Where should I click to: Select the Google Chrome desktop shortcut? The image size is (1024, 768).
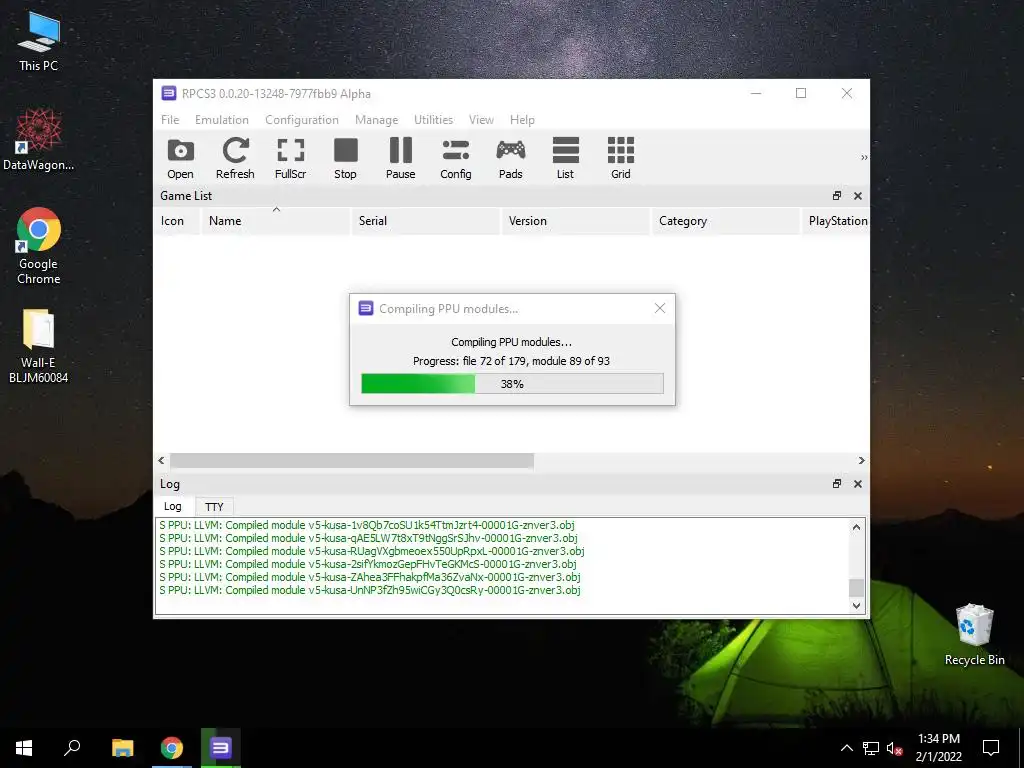click(x=39, y=246)
